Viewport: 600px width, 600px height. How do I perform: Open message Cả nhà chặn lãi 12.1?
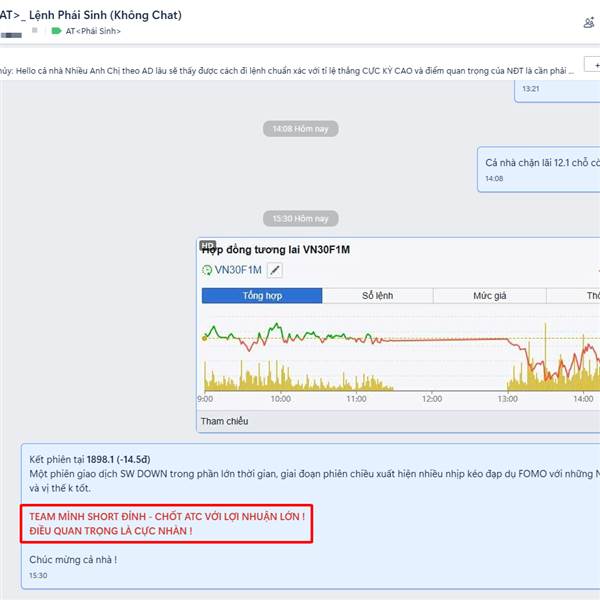(539, 169)
